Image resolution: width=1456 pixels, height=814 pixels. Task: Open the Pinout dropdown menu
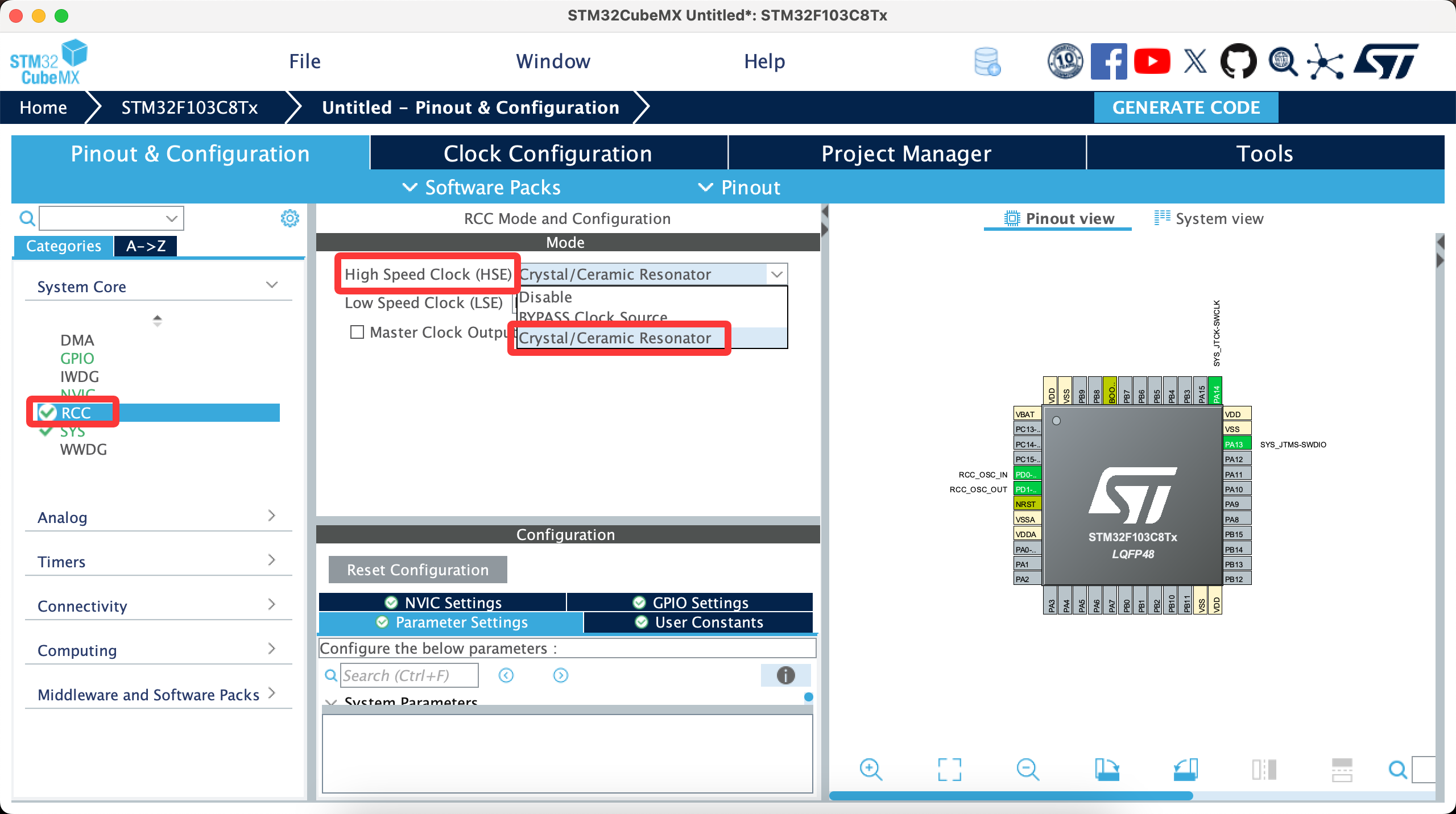pyautogui.click(x=739, y=188)
